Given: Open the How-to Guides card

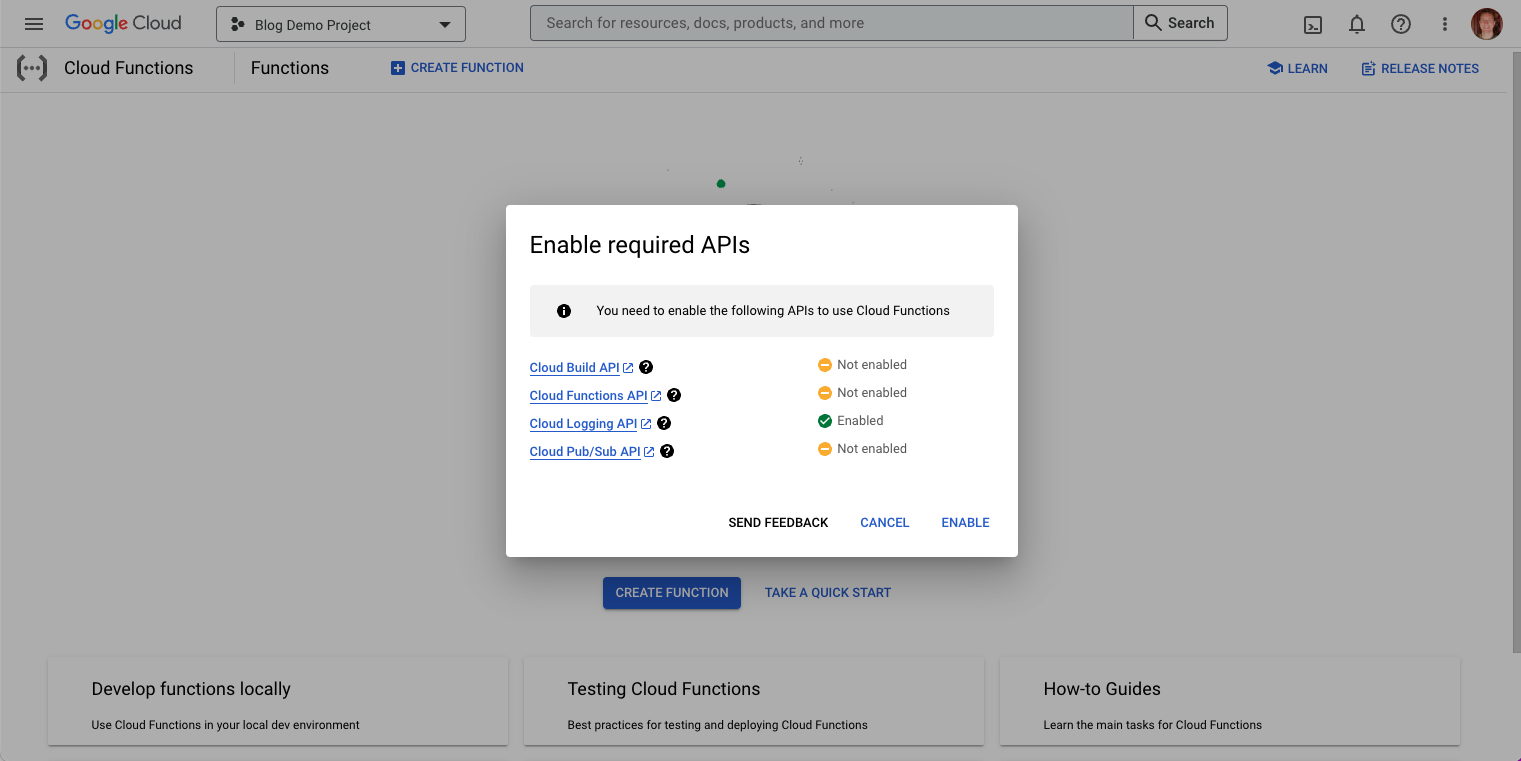Looking at the screenshot, I should 1230,701.
